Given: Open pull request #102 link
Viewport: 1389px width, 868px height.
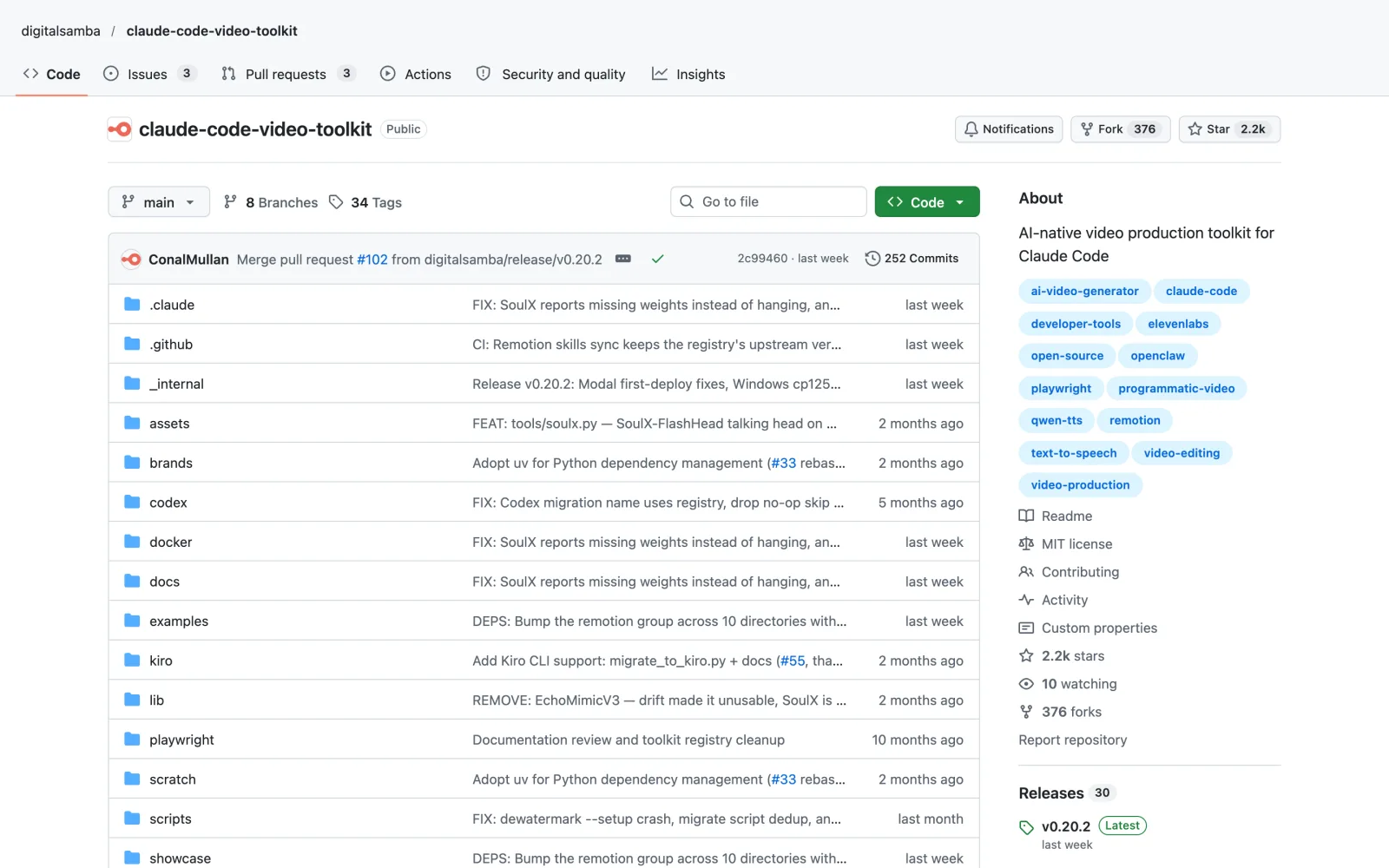Looking at the screenshot, I should tap(372, 260).
